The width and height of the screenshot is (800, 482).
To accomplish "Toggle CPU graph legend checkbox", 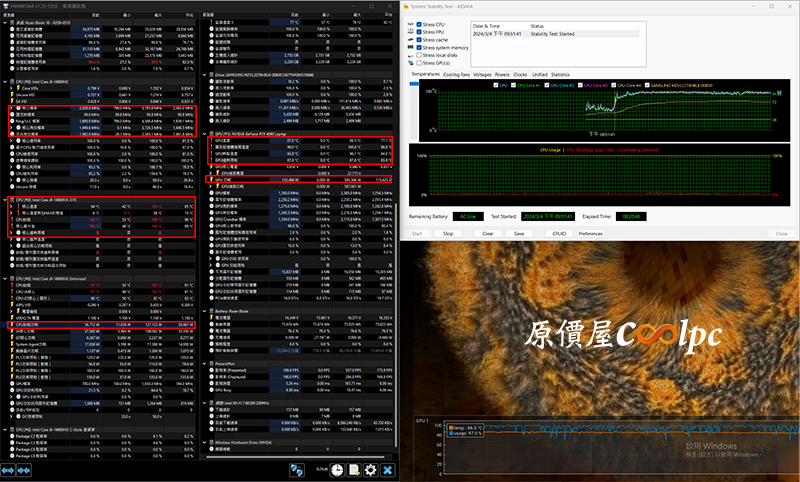I will click(x=496, y=85).
